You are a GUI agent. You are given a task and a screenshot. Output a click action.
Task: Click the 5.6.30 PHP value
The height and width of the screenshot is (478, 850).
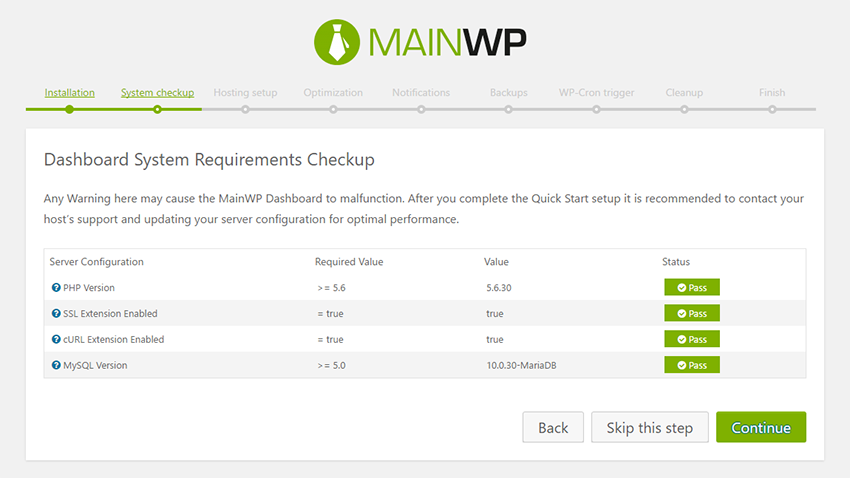499,288
